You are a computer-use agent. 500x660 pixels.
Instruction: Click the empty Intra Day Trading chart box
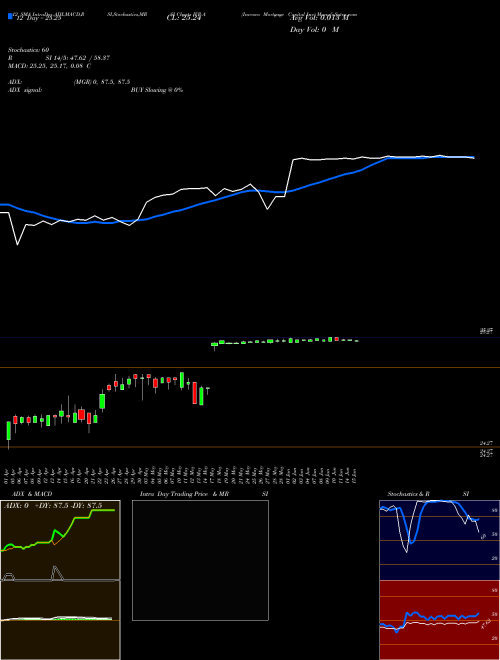pos(200,560)
